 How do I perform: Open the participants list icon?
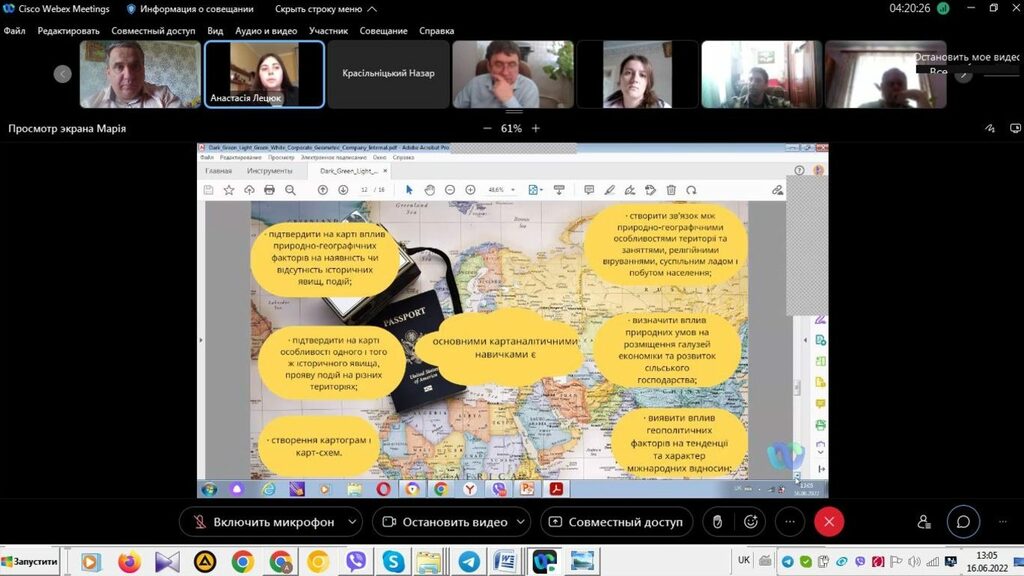(923, 522)
